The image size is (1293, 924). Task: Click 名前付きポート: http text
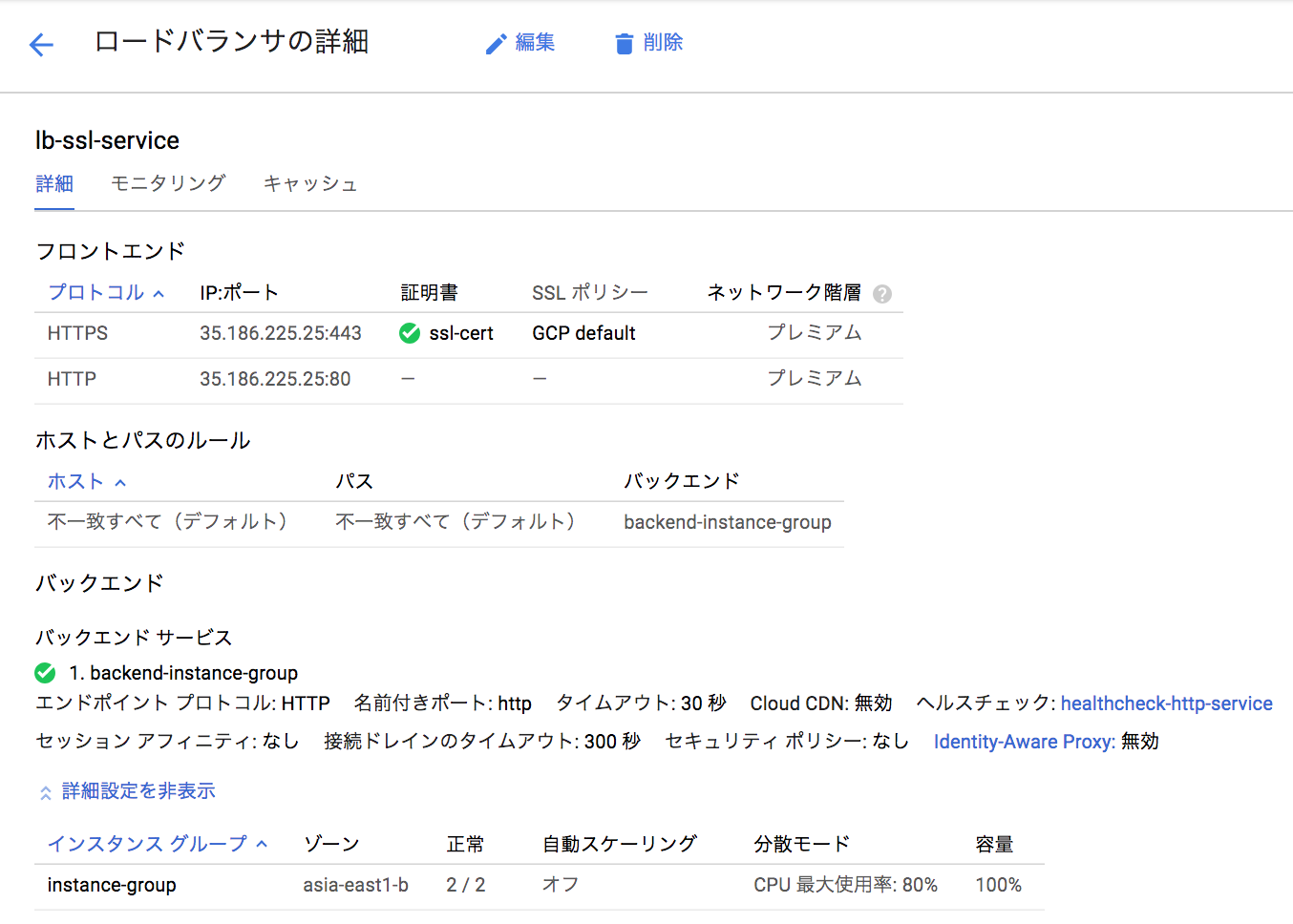[x=443, y=703]
